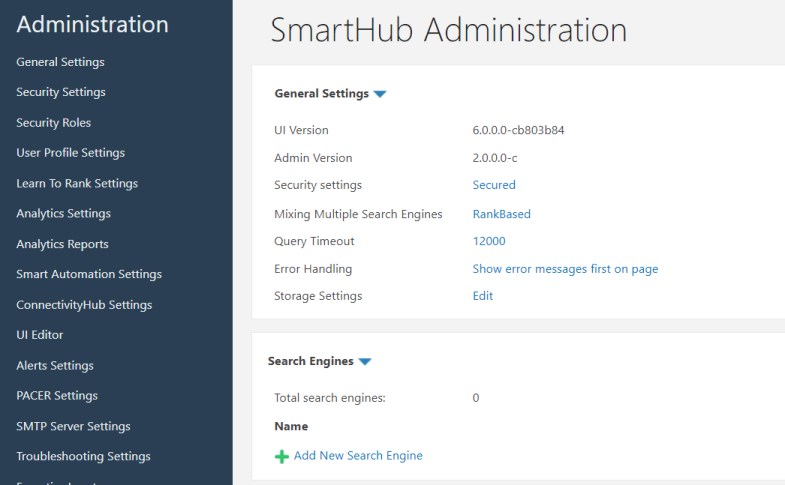Select Learn To Rank Settings
The height and width of the screenshot is (485, 785).
[77, 183]
